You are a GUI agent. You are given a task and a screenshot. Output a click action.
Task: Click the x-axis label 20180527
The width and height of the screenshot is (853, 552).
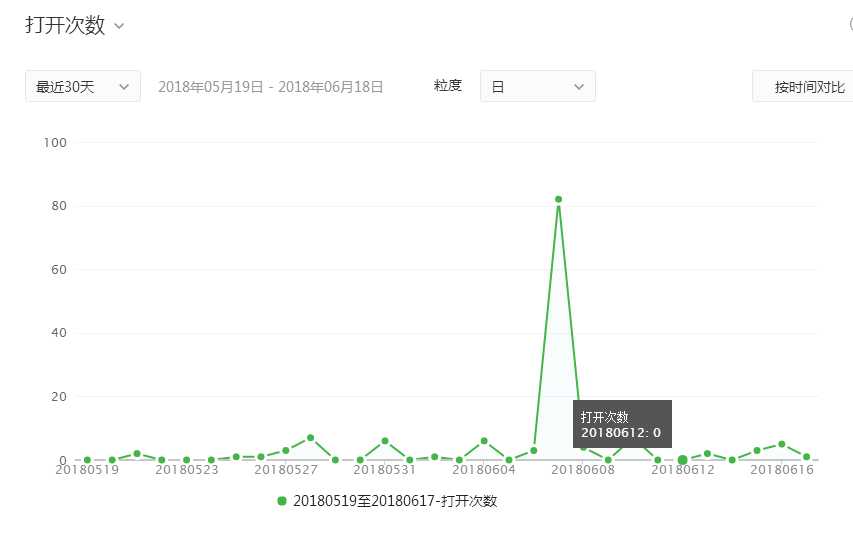pos(286,469)
